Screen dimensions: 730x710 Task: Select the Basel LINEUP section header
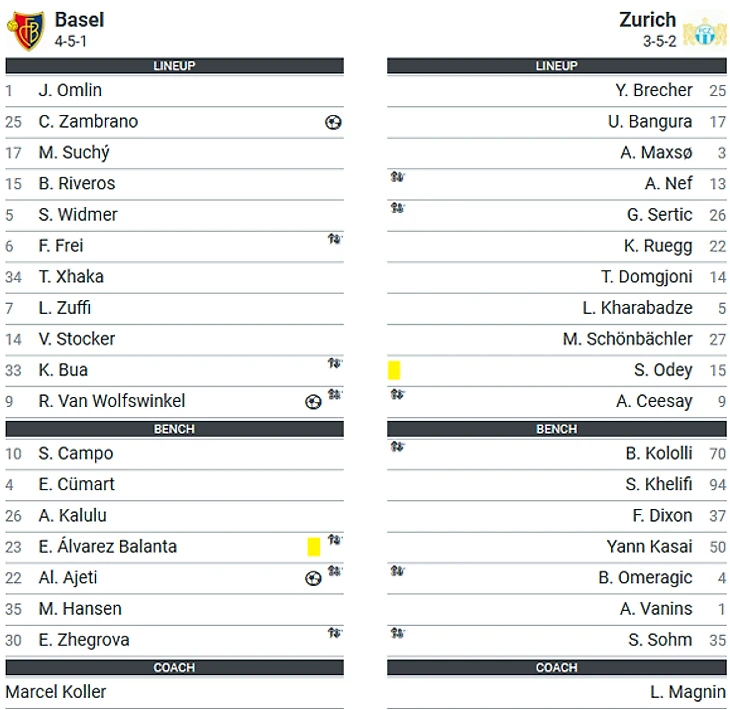(x=174, y=66)
